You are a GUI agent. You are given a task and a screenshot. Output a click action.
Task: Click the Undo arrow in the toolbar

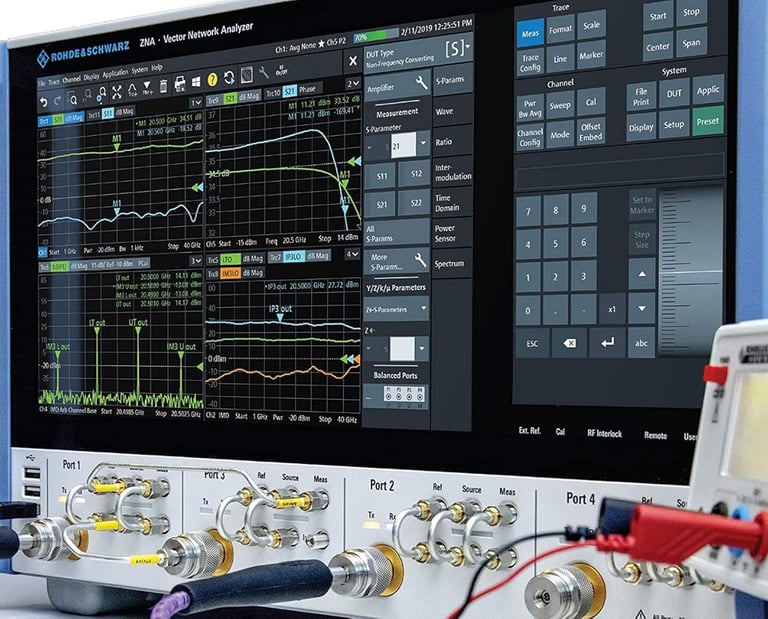point(44,102)
